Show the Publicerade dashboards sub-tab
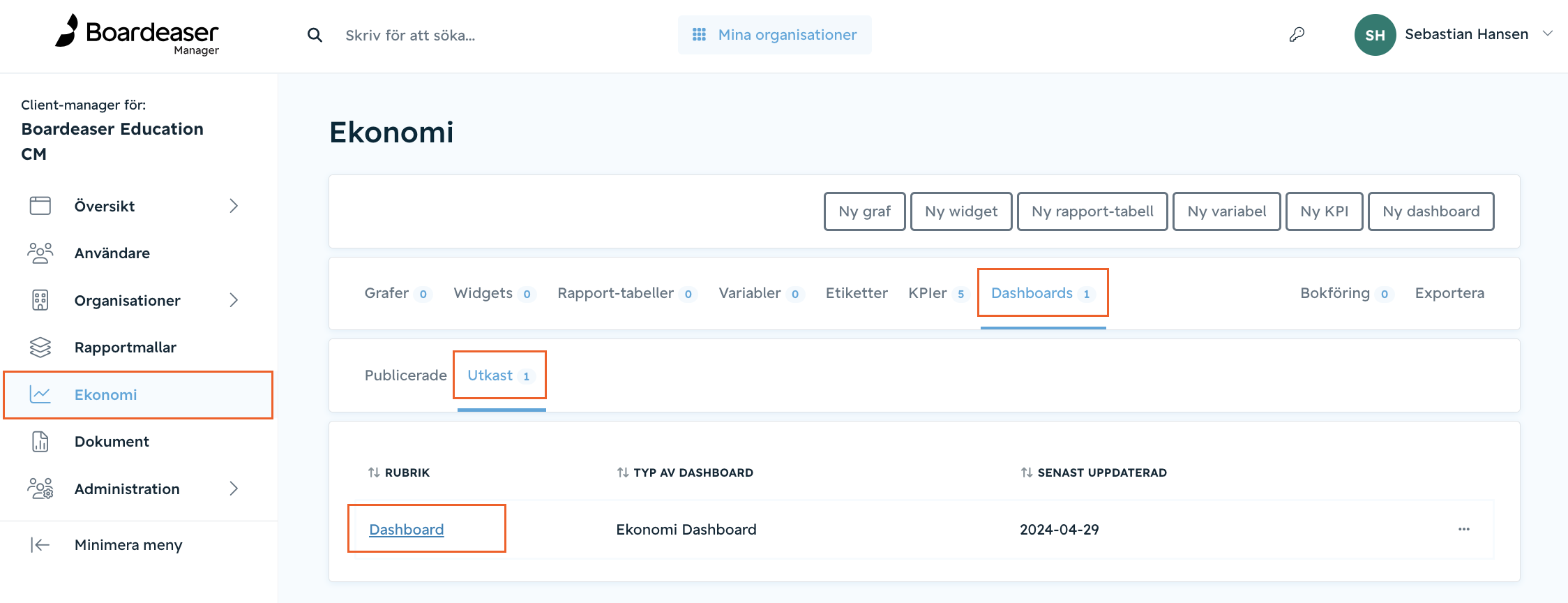This screenshot has width=1568, height=603. [405, 375]
